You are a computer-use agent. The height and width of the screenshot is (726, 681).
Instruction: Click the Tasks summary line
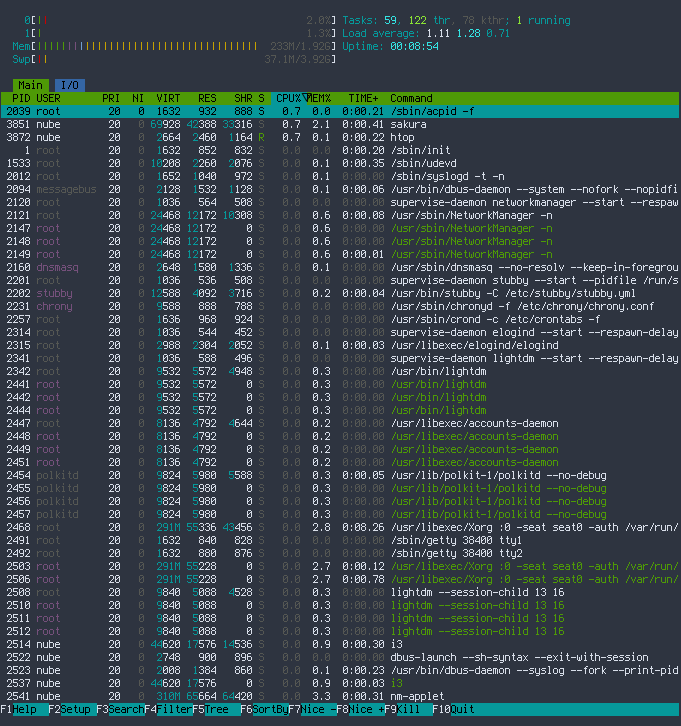coord(456,20)
